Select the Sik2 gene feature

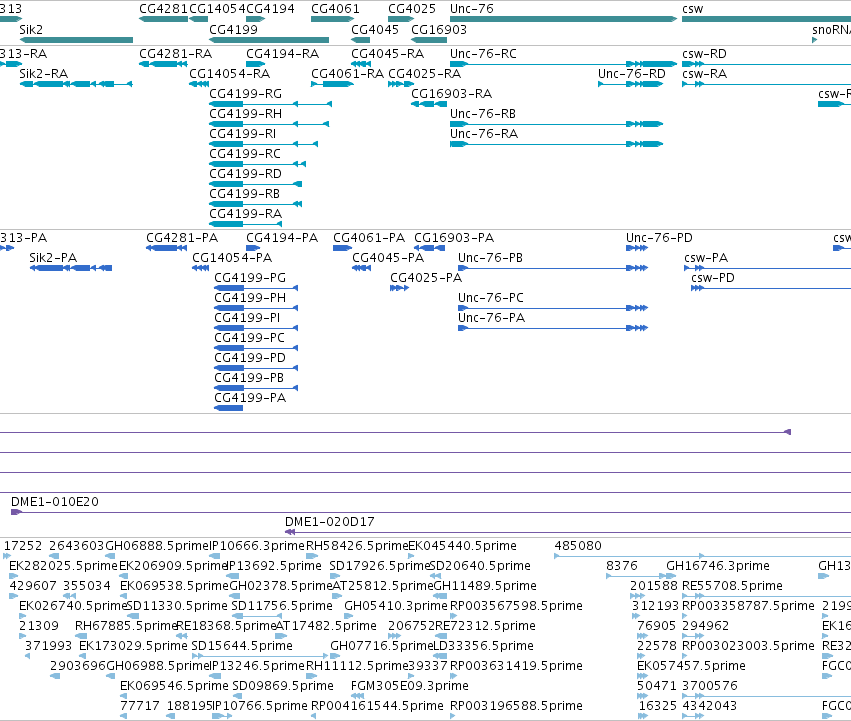tap(76, 40)
